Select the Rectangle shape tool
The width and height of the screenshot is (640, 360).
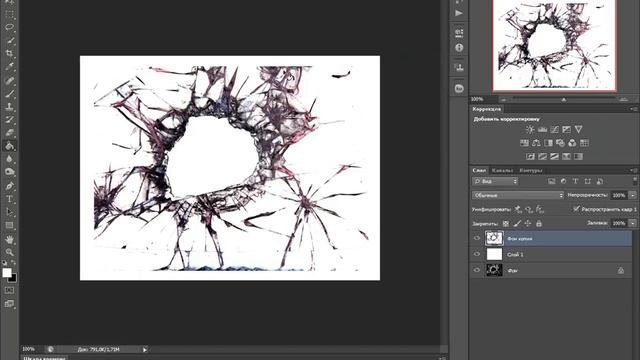[9, 225]
